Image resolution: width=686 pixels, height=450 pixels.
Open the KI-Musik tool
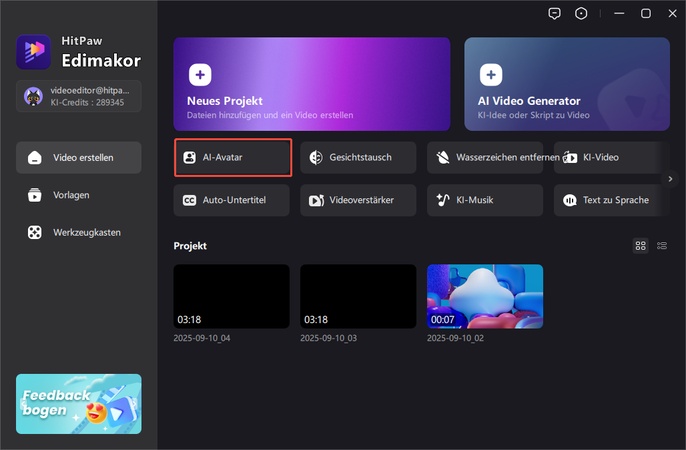485,200
